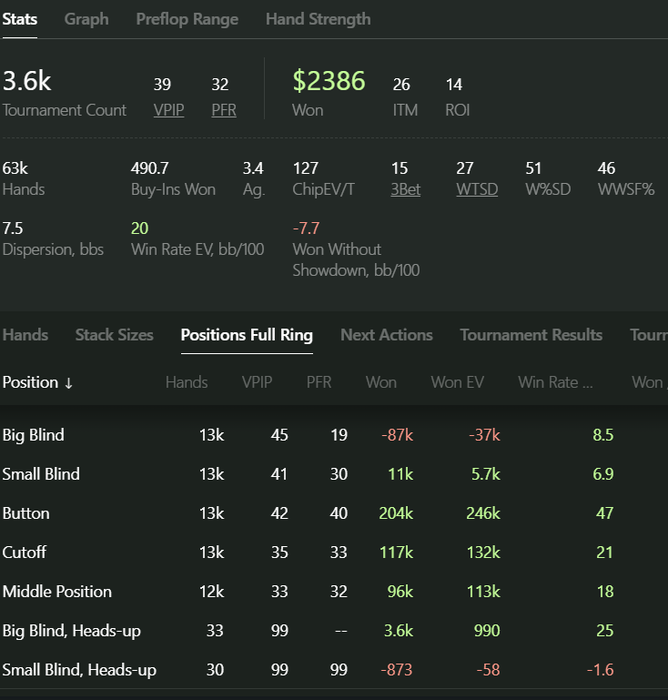Screen dimensions: 668x700
Task: Switch to the Next Actions tab
Action: (386, 335)
